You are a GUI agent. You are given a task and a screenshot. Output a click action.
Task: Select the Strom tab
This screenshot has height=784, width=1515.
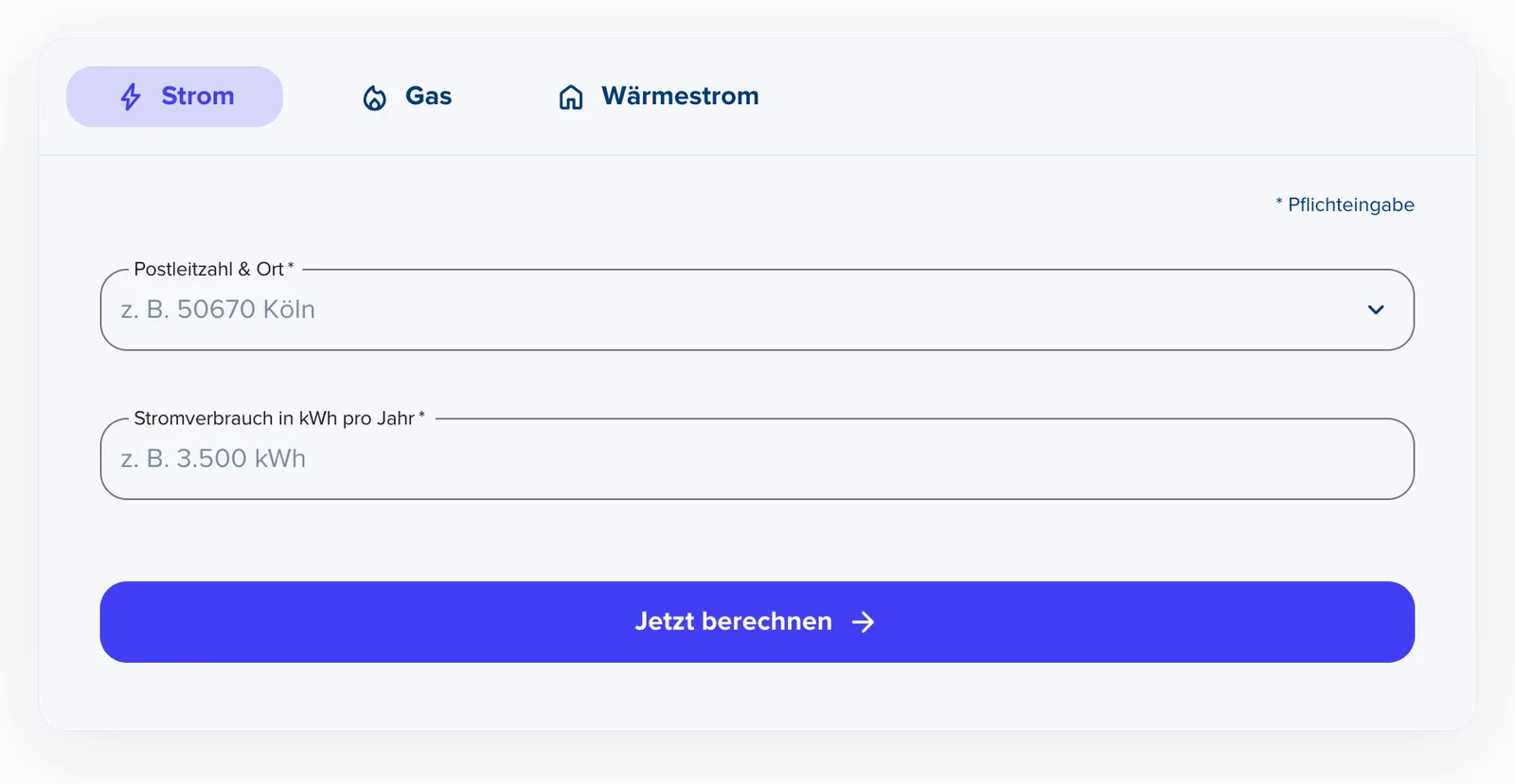point(174,97)
